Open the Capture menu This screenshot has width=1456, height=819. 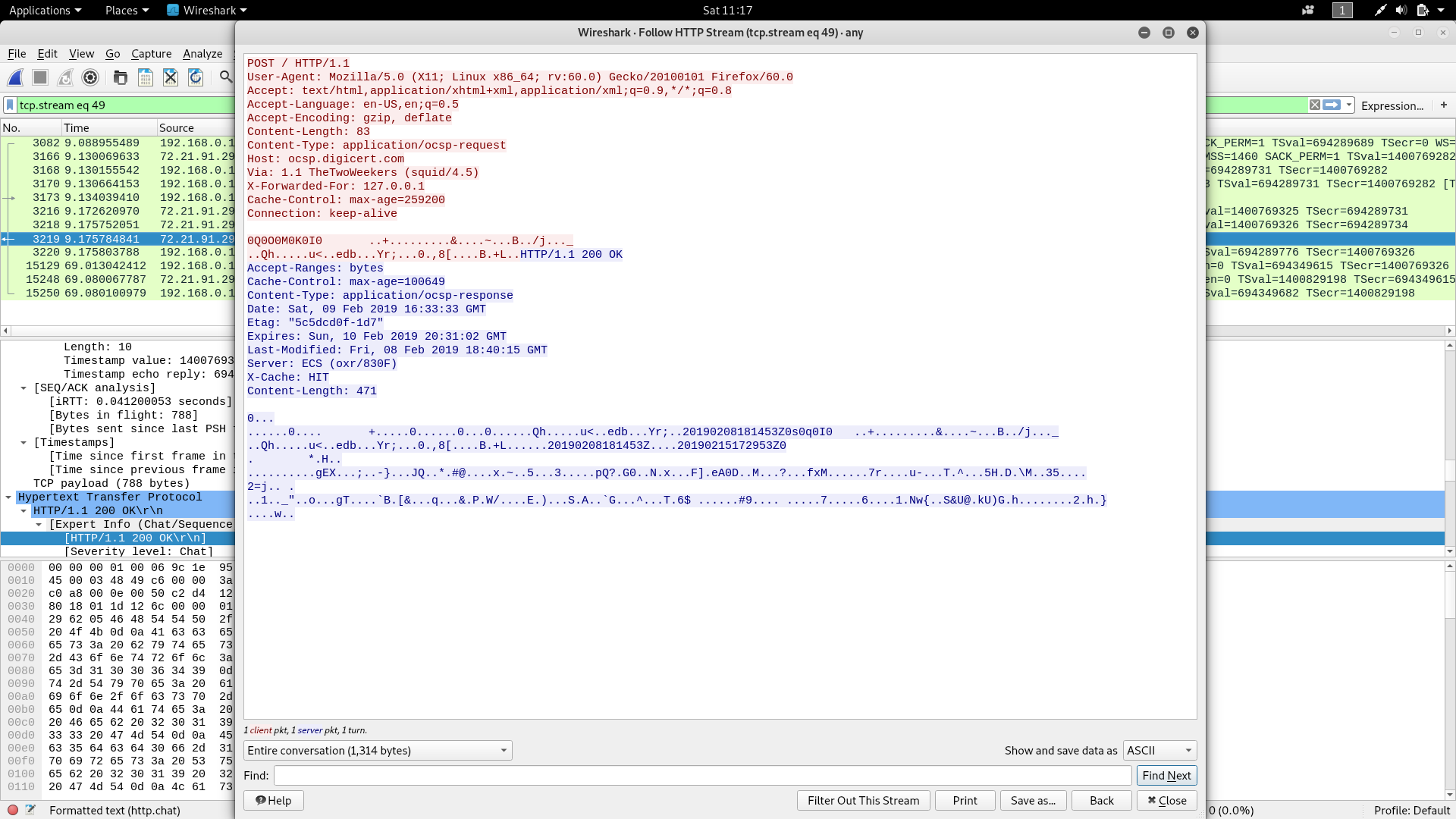151,54
